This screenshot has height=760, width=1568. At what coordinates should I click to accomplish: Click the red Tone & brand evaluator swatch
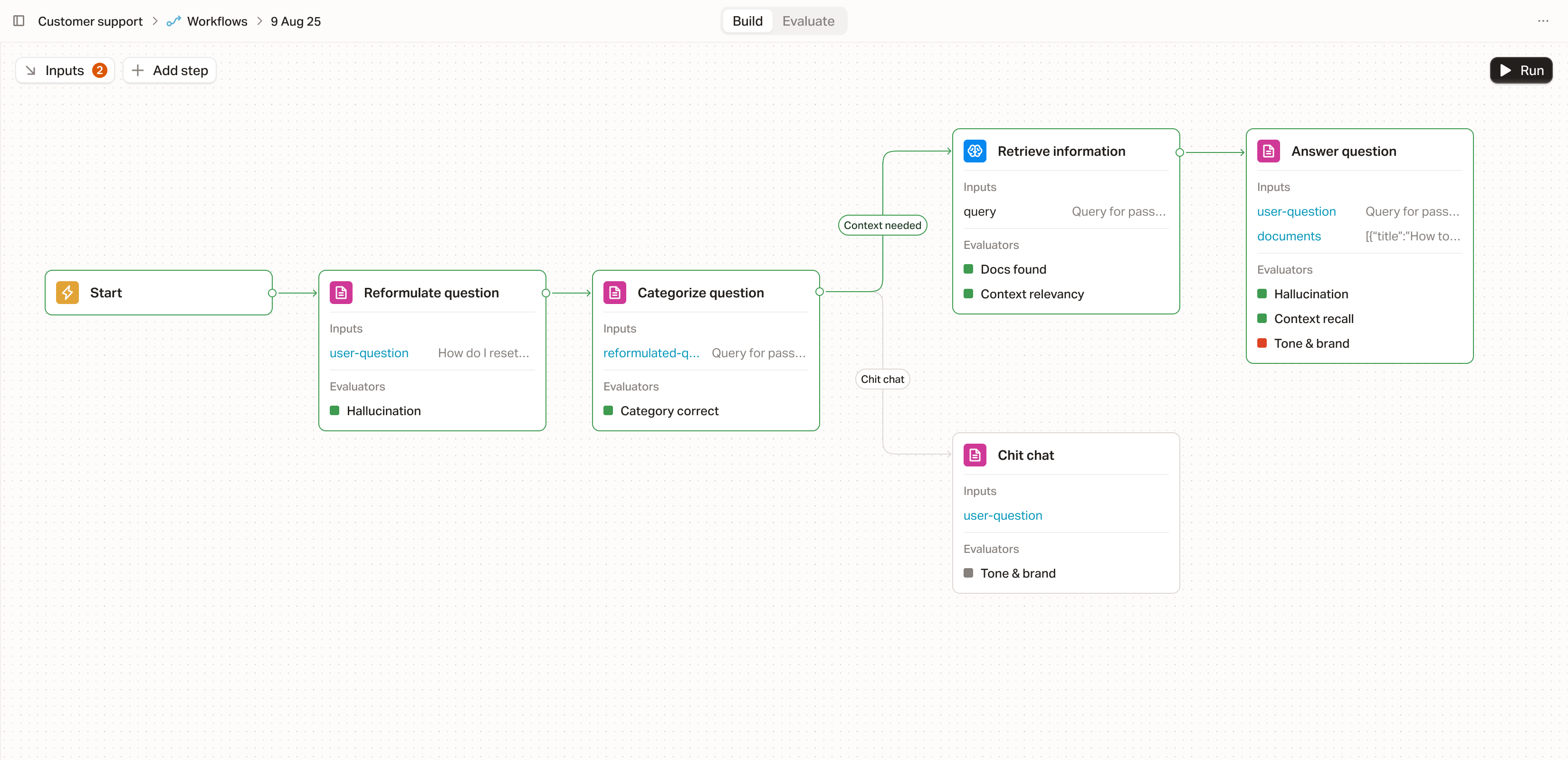click(1262, 343)
